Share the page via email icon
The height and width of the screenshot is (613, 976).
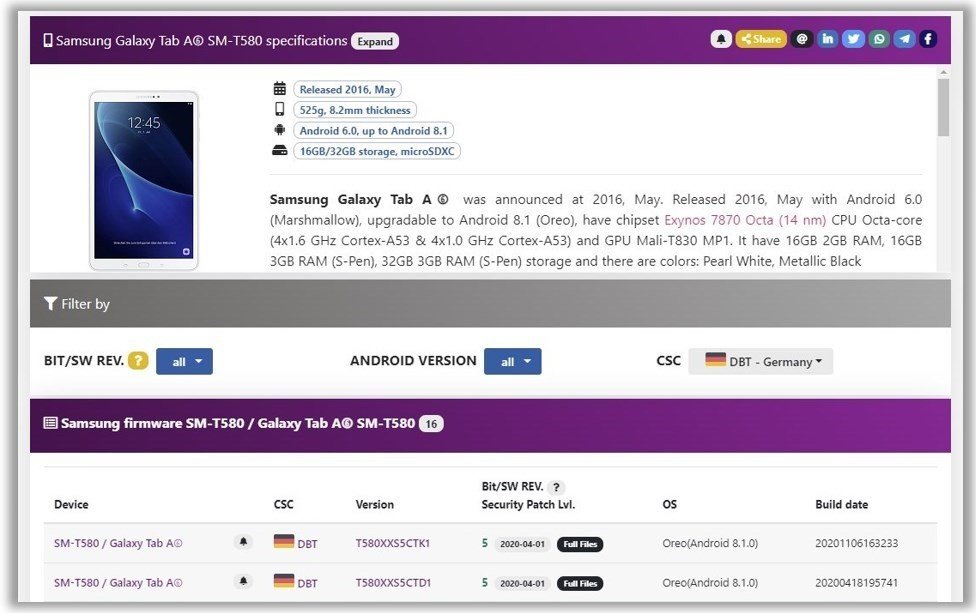coord(801,39)
